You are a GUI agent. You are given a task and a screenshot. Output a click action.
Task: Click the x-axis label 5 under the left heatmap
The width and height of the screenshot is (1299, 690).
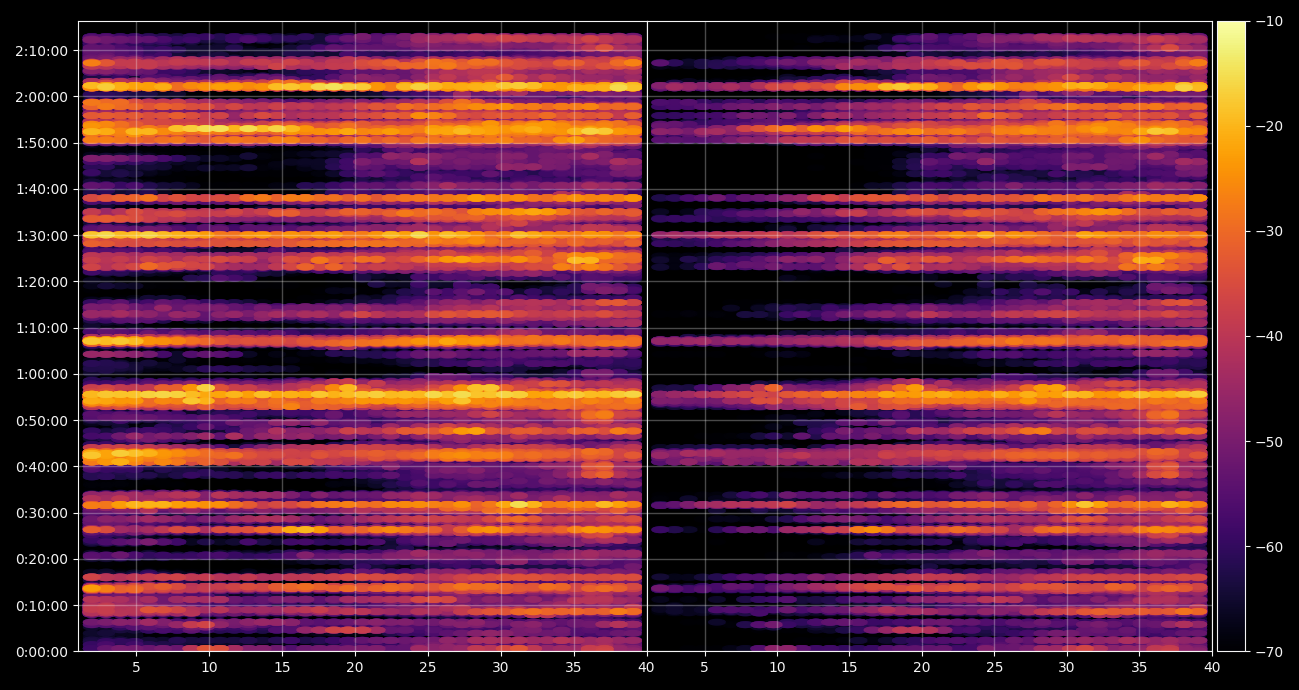click(136, 668)
